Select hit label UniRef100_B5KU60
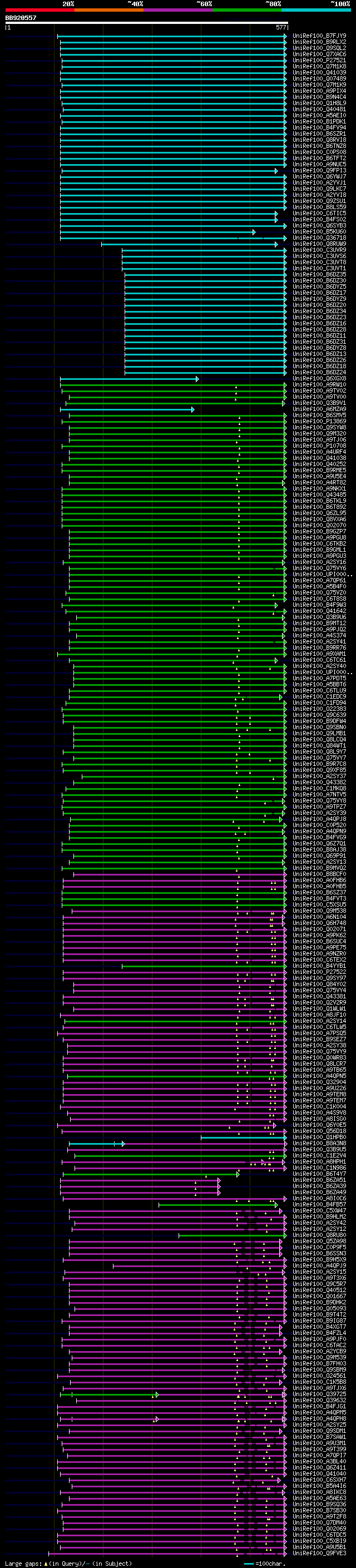 pos(319,231)
